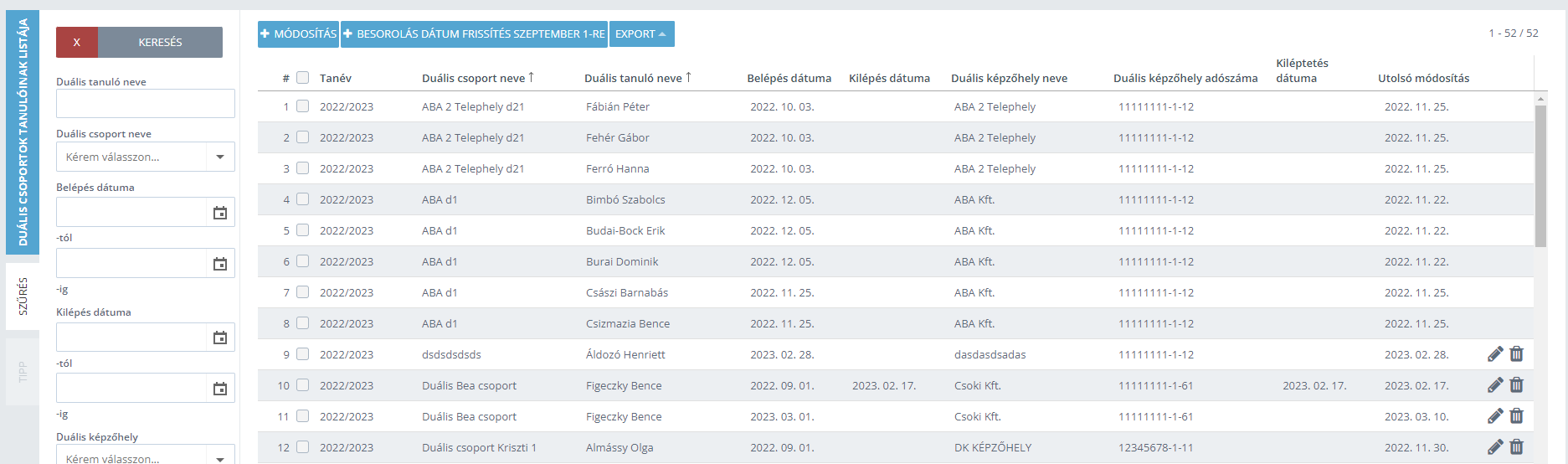This screenshot has width=1568, height=464.
Task: Switch to the SZŰRÉS side tab
Action: pyautogui.click(x=23, y=296)
